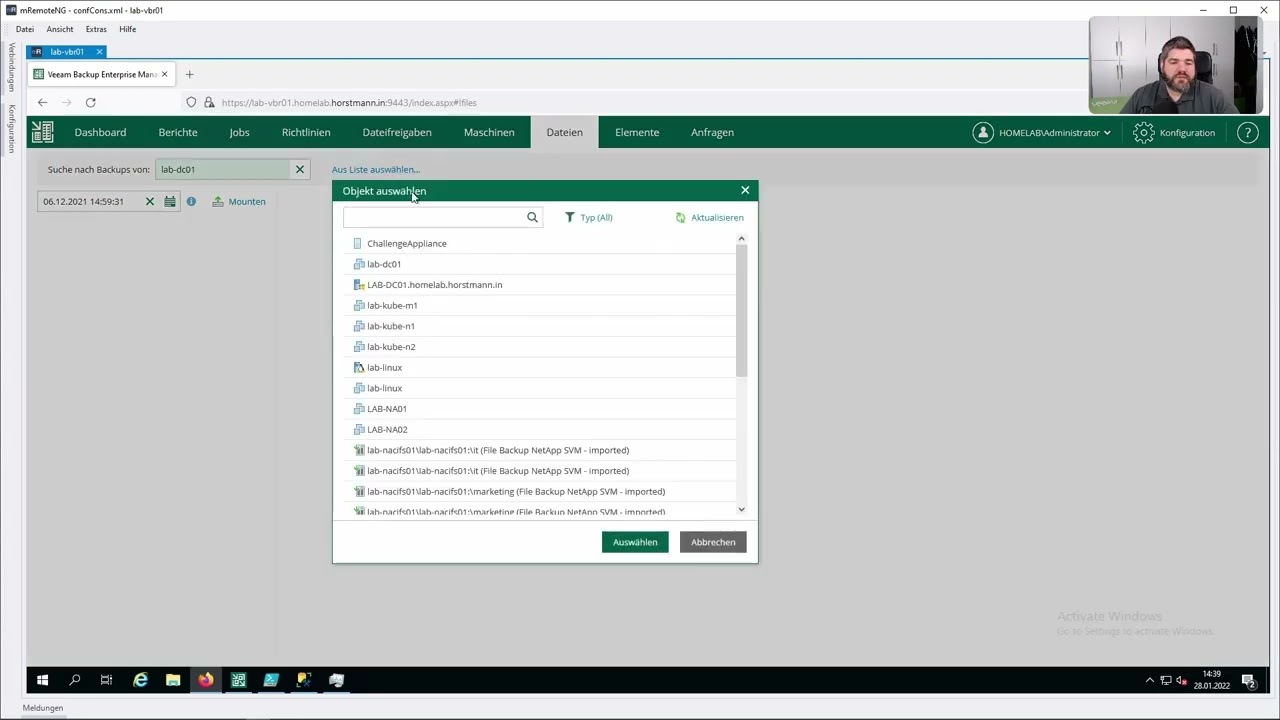Click the Aus Liste auswählen link
This screenshot has width=1280, height=720.
tap(376, 169)
